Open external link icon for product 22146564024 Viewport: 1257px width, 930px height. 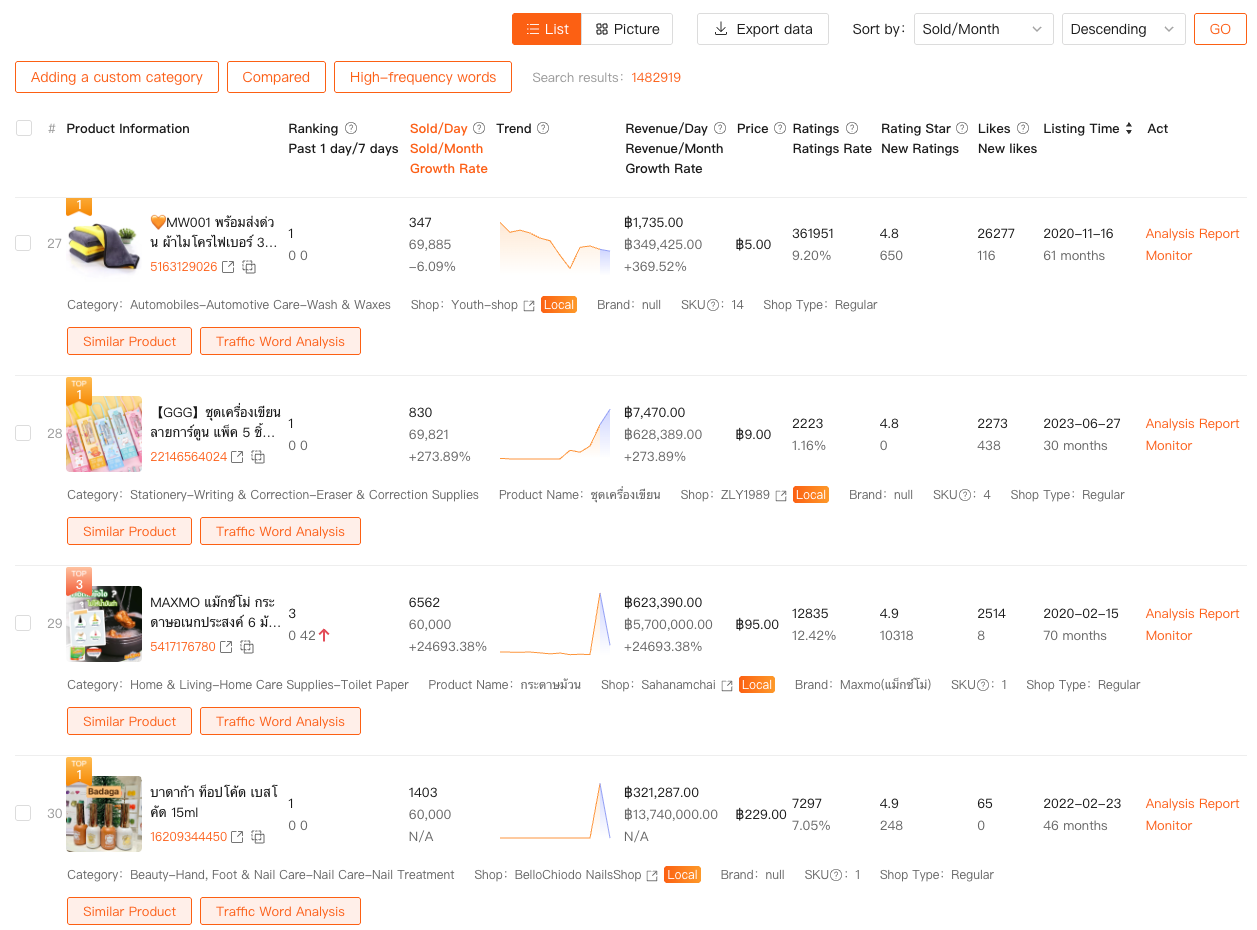pos(237,457)
